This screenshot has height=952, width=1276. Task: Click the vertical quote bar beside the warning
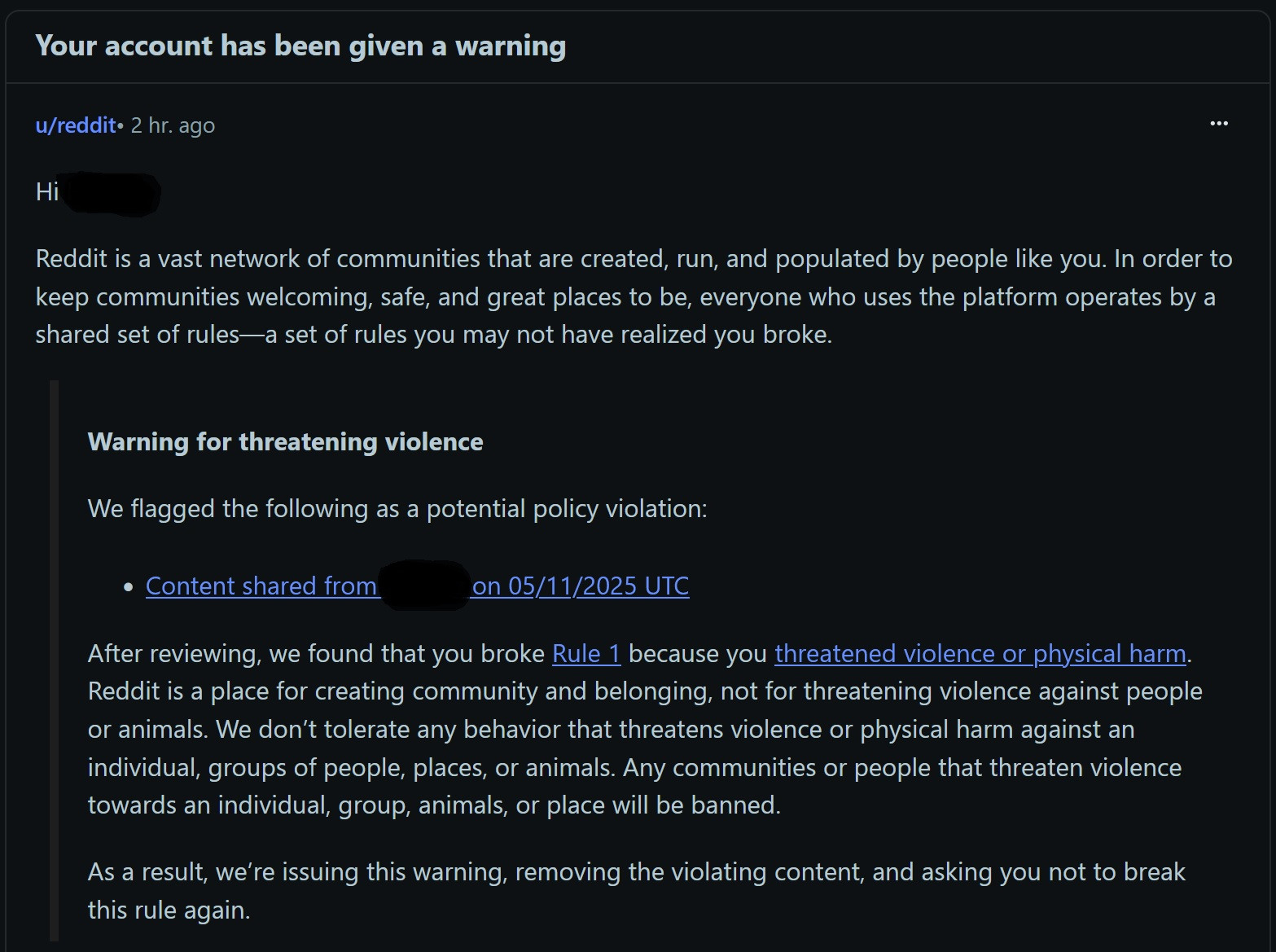[x=54, y=660]
